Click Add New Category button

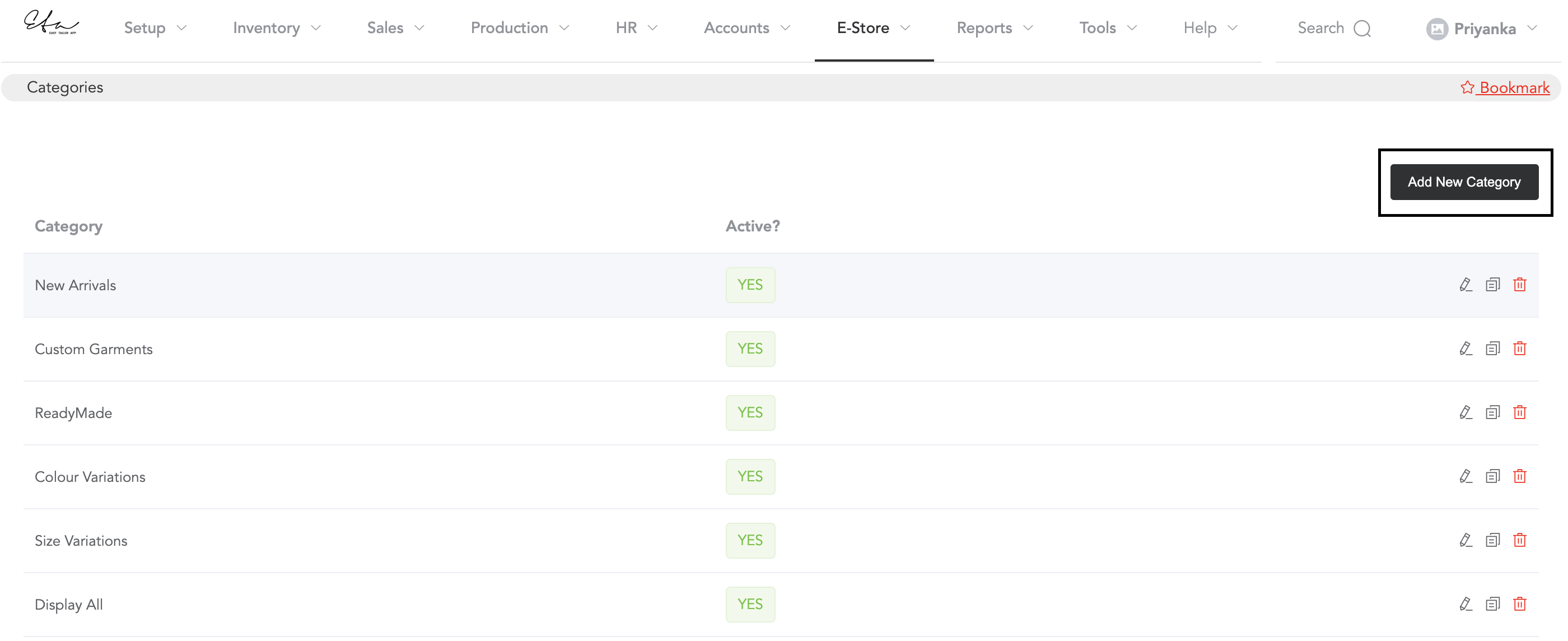click(1463, 182)
